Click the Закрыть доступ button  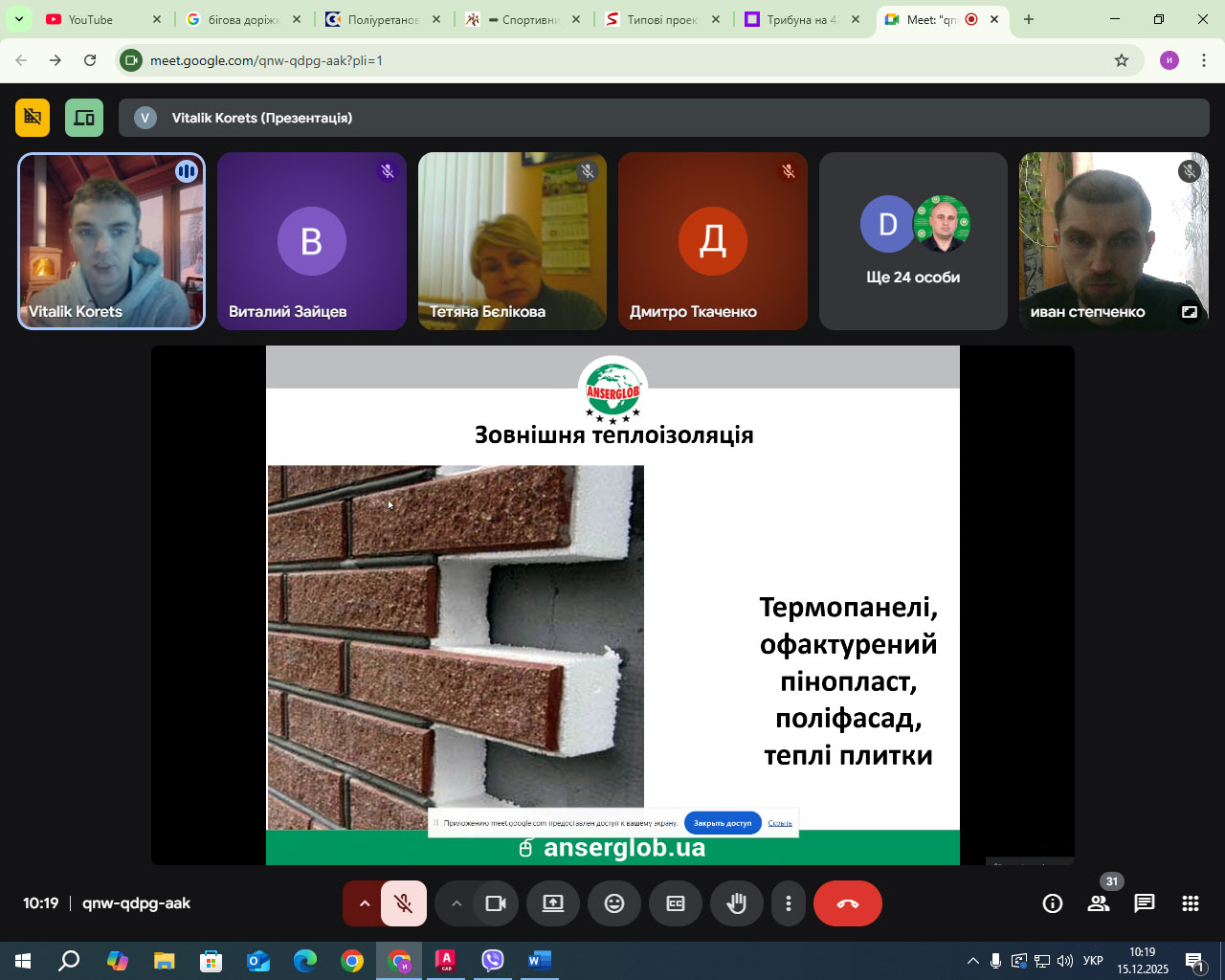pyautogui.click(x=723, y=823)
